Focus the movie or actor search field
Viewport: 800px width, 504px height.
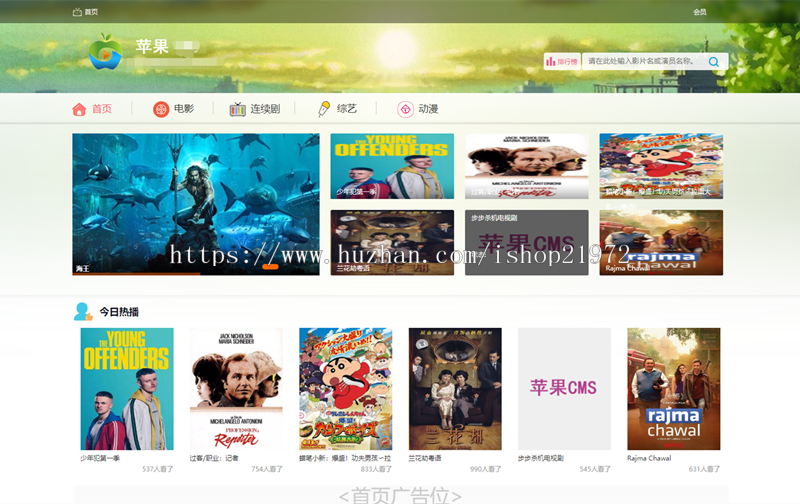[644, 61]
